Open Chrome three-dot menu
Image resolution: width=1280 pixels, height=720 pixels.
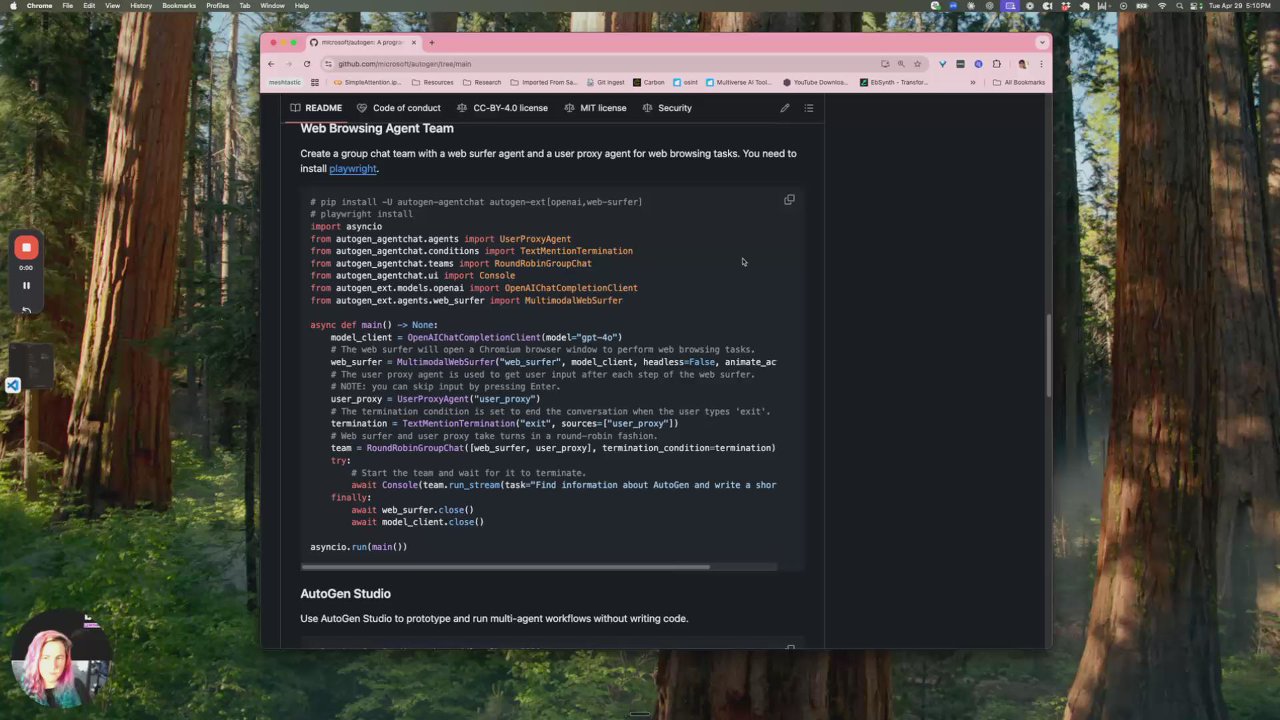(x=1041, y=64)
